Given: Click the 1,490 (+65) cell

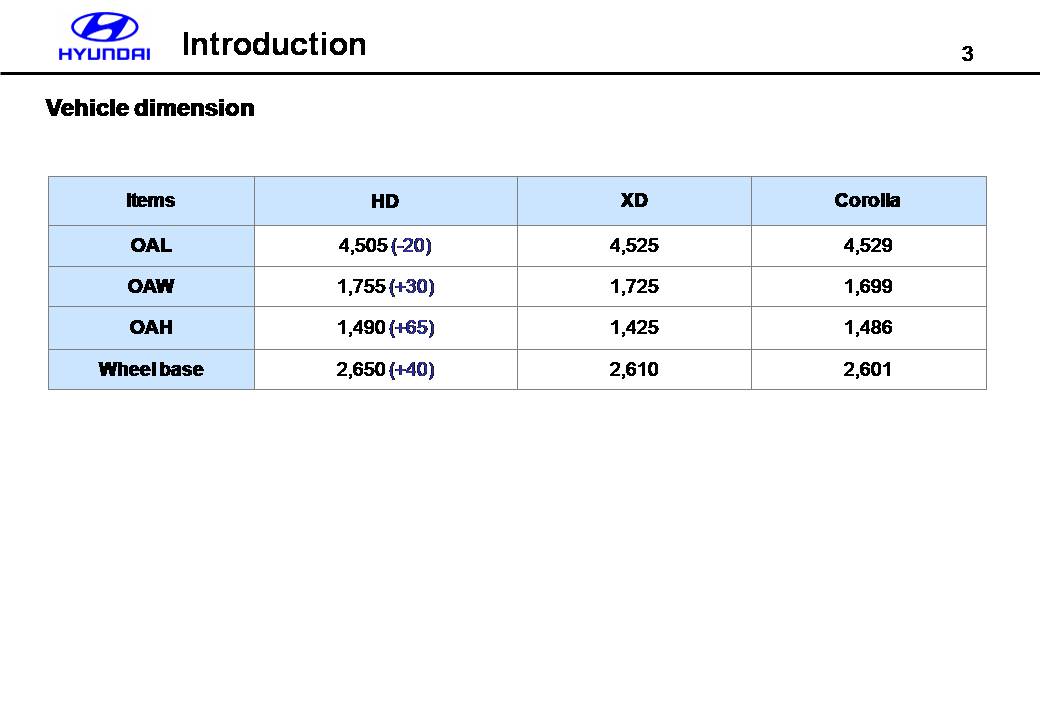Looking at the screenshot, I should point(386,328).
